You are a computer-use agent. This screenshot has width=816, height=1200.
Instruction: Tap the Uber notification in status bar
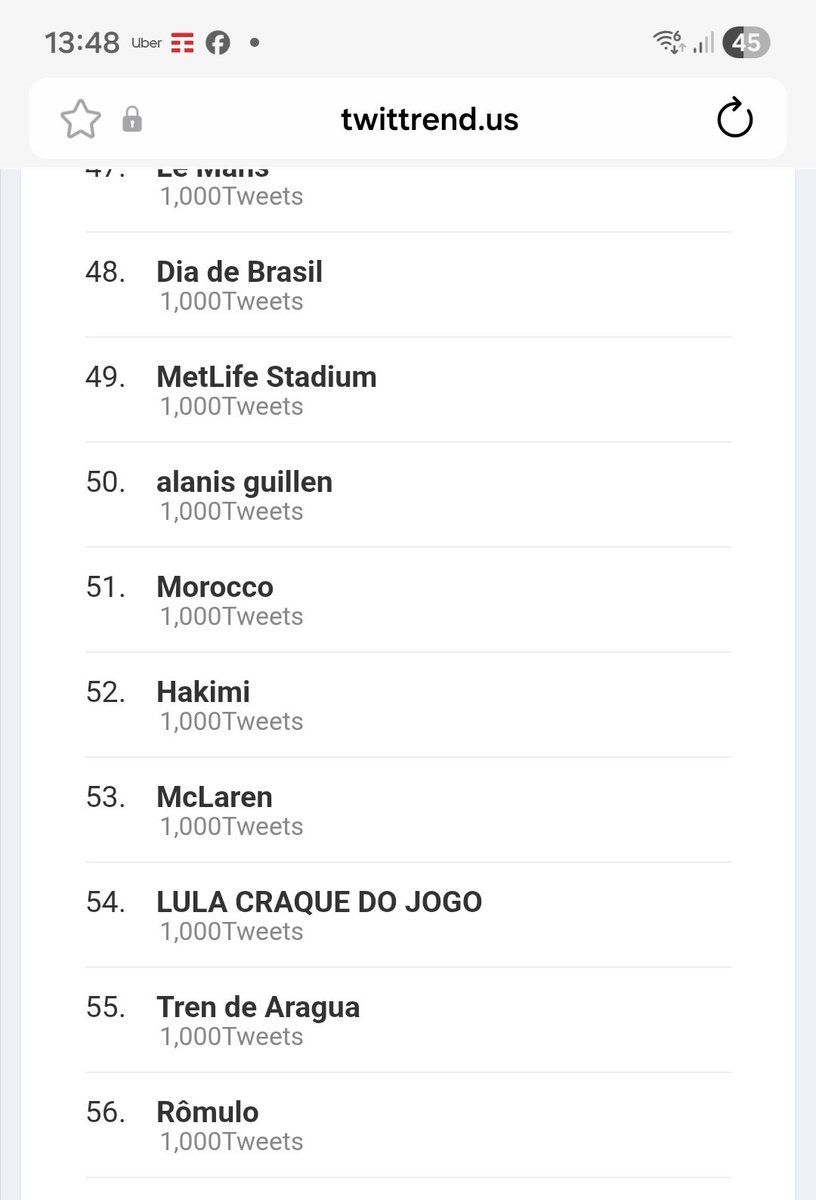pos(146,43)
